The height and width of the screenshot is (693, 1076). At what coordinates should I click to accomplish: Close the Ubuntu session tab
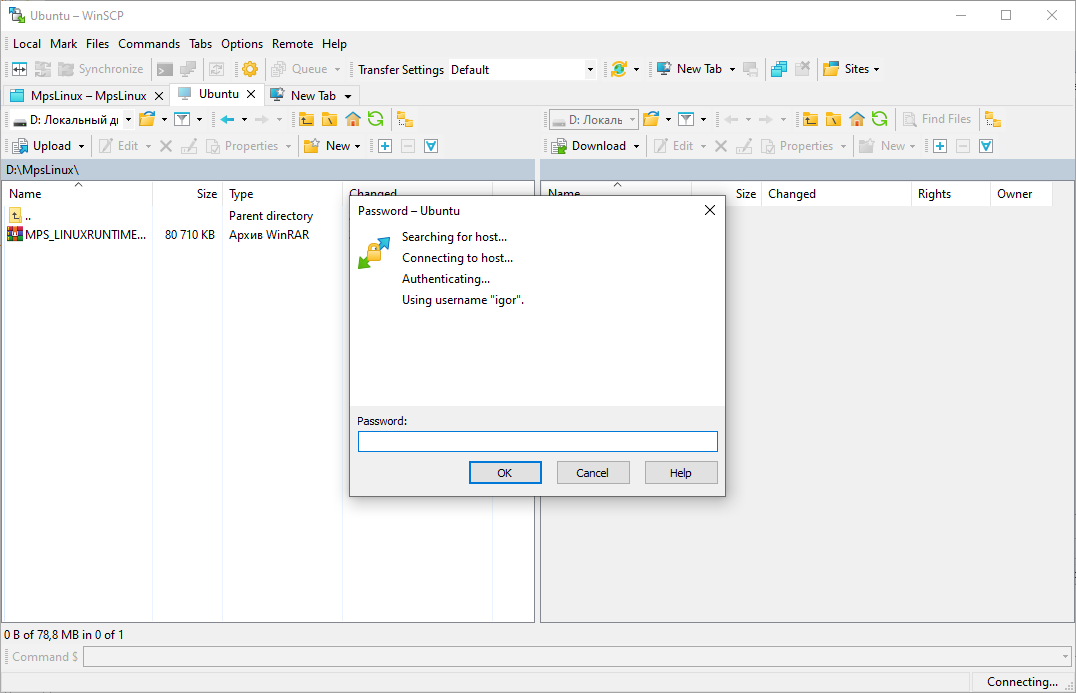click(251, 94)
